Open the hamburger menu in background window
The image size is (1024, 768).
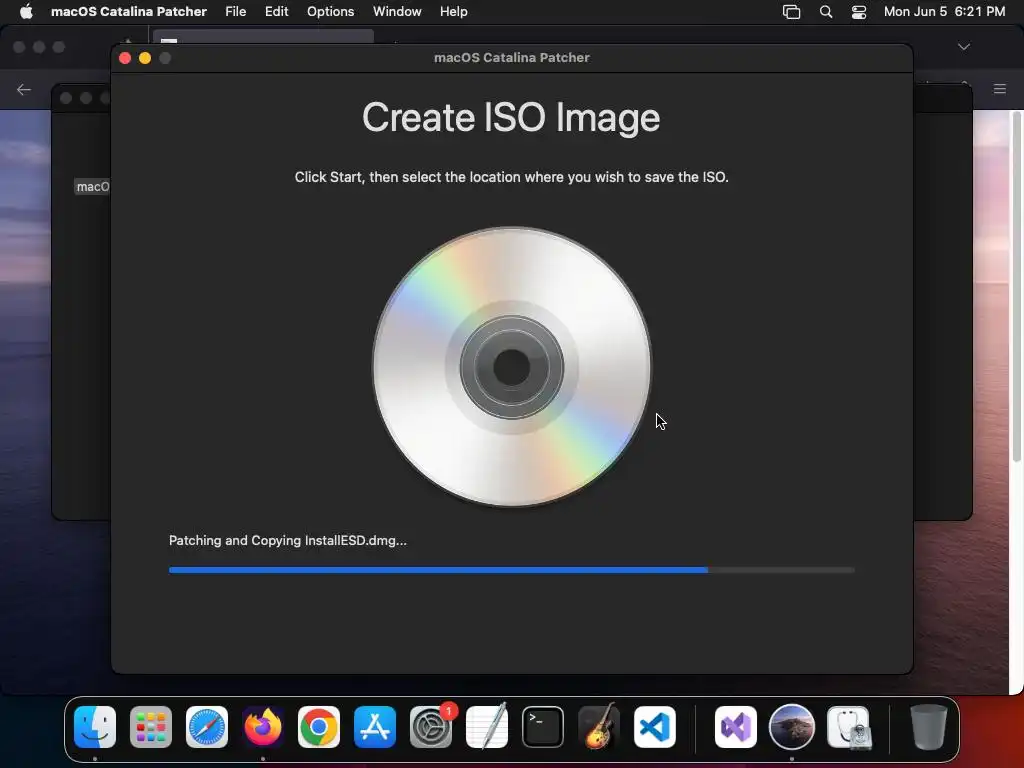pyautogui.click(x=1000, y=89)
